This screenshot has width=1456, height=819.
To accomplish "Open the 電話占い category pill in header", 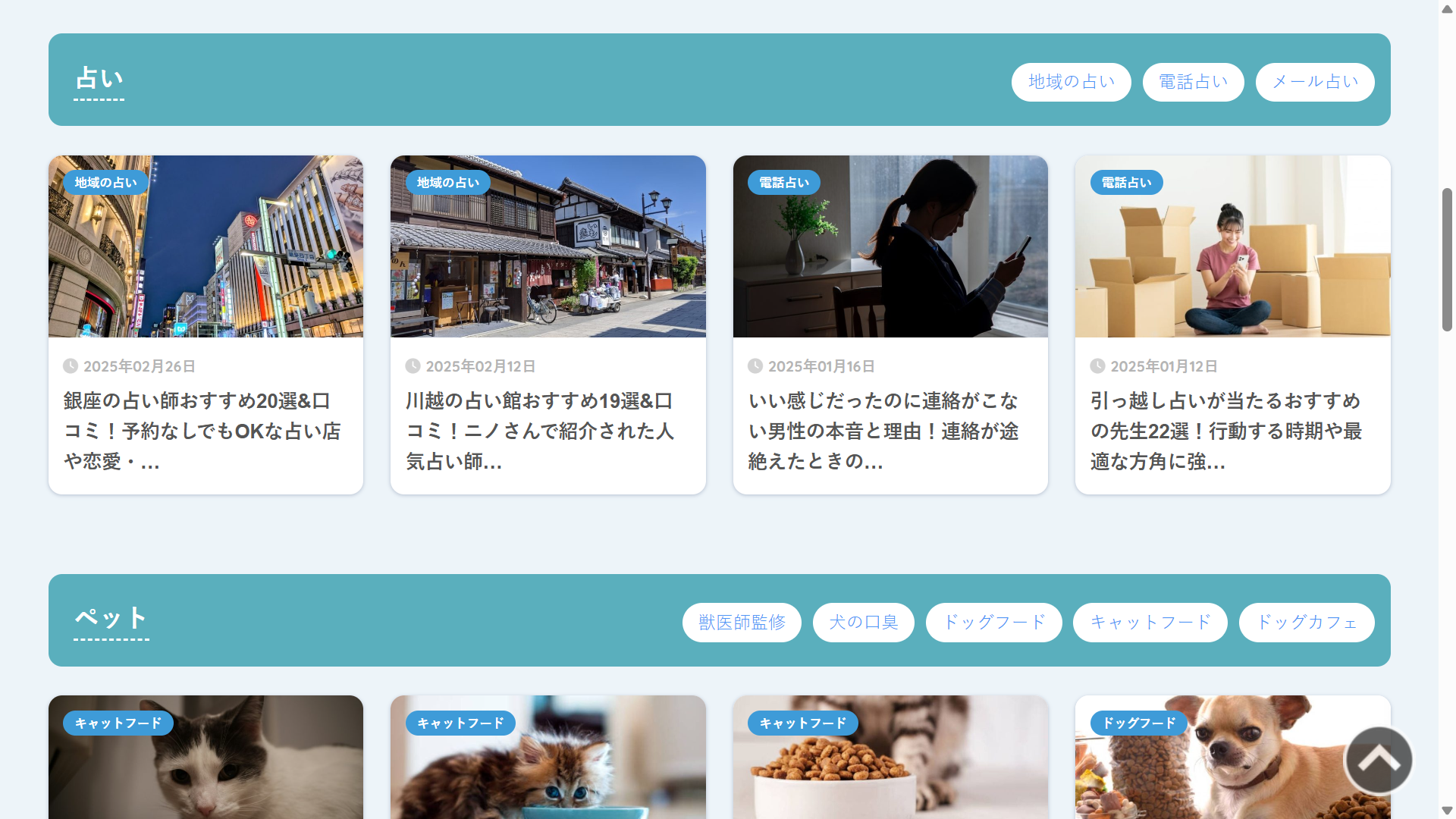I will 1193,82.
